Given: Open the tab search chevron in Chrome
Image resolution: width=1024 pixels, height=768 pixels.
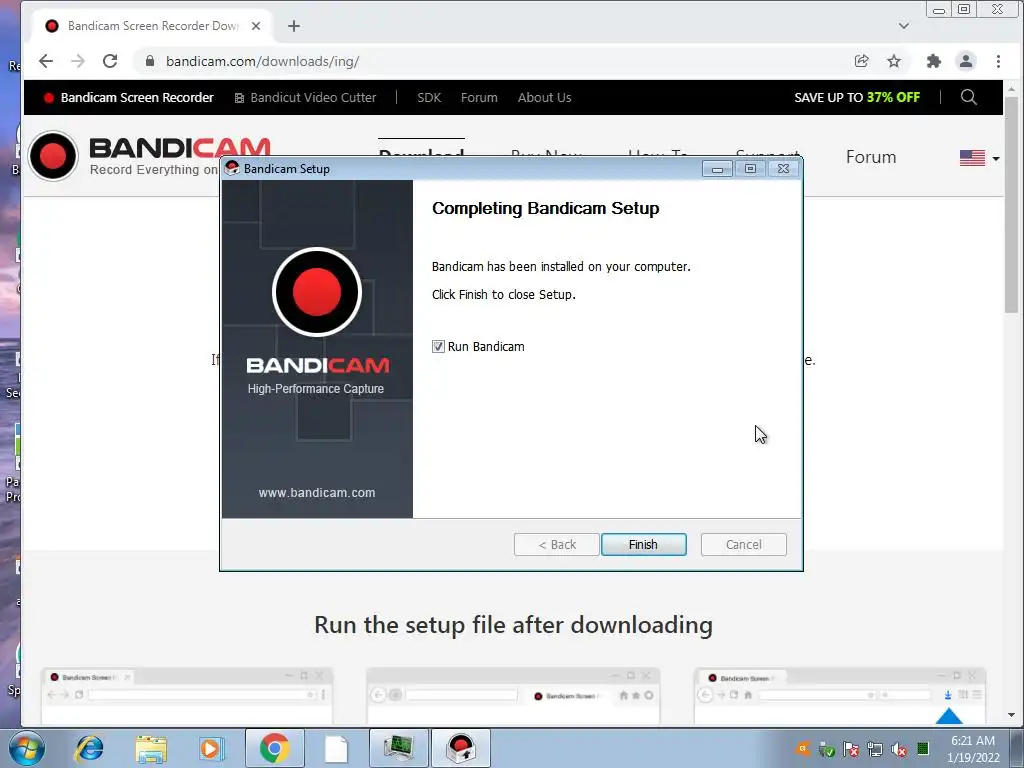Looking at the screenshot, I should tap(904, 26).
